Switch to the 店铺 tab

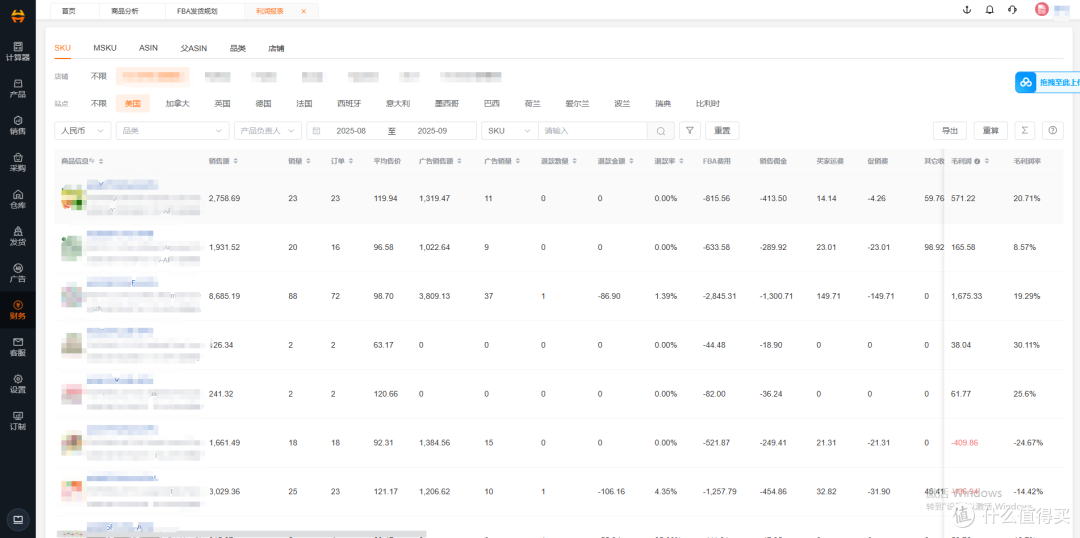click(276, 48)
